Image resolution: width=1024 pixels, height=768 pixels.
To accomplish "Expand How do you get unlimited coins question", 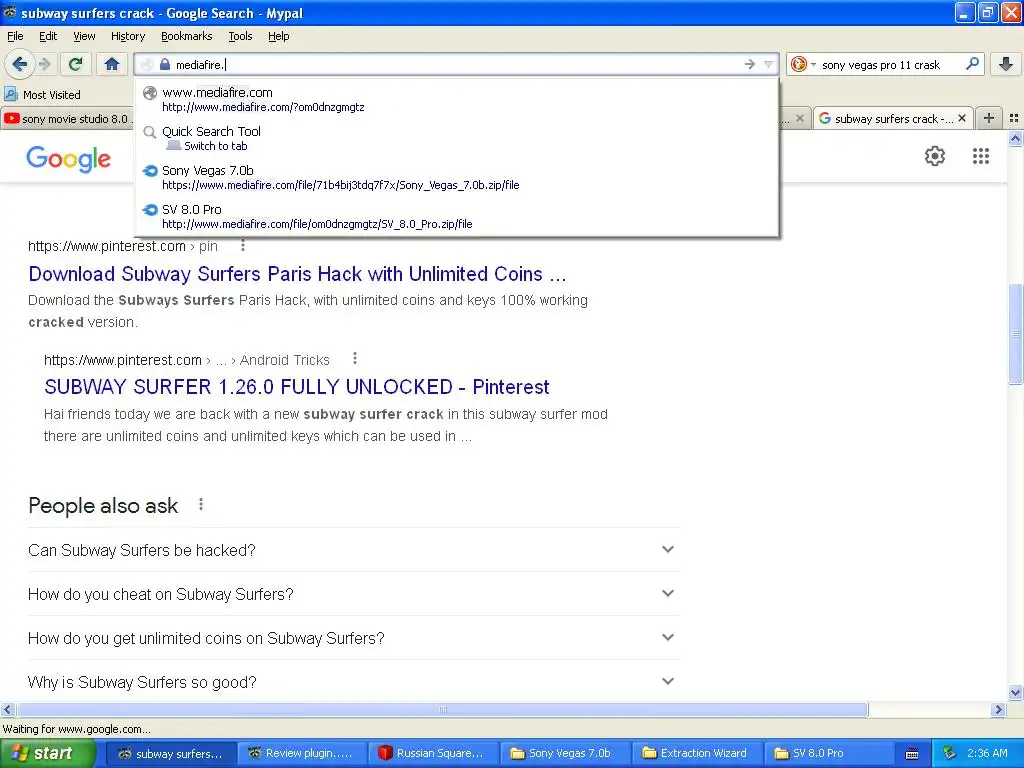I will [x=353, y=637].
